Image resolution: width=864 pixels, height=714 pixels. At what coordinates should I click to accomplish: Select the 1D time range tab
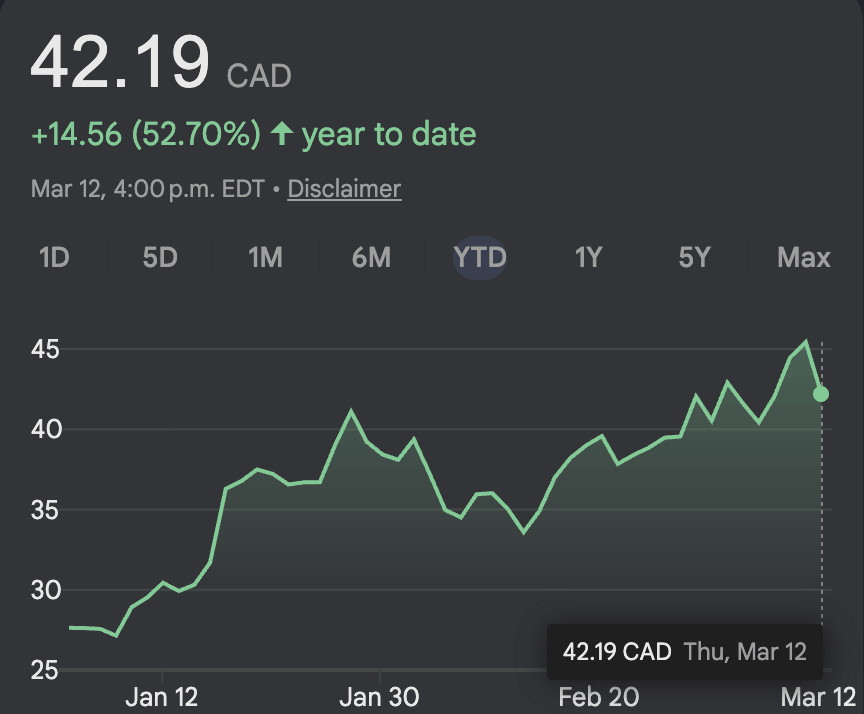54,258
